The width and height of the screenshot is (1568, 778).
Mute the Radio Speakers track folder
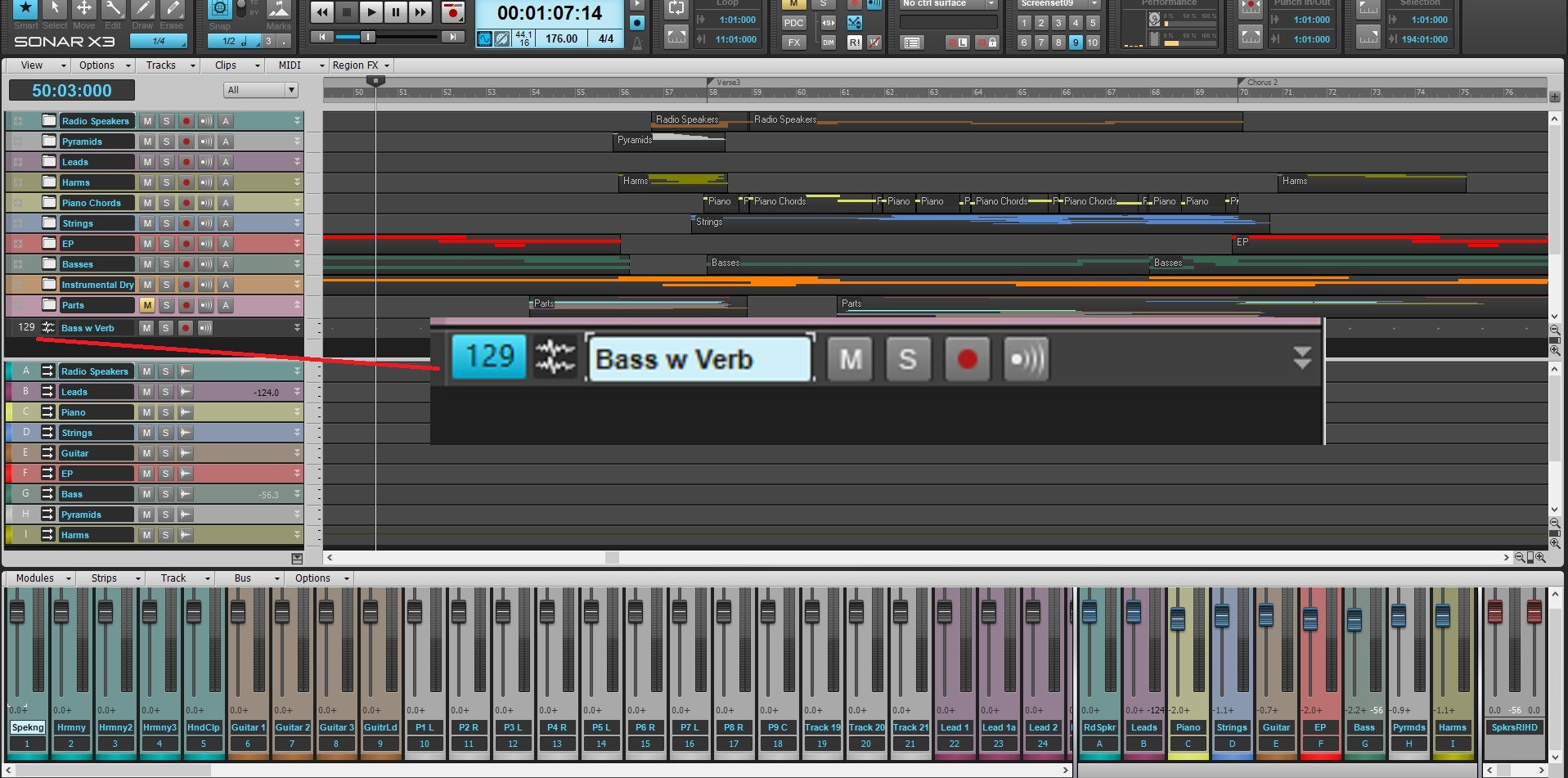click(x=147, y=121)
